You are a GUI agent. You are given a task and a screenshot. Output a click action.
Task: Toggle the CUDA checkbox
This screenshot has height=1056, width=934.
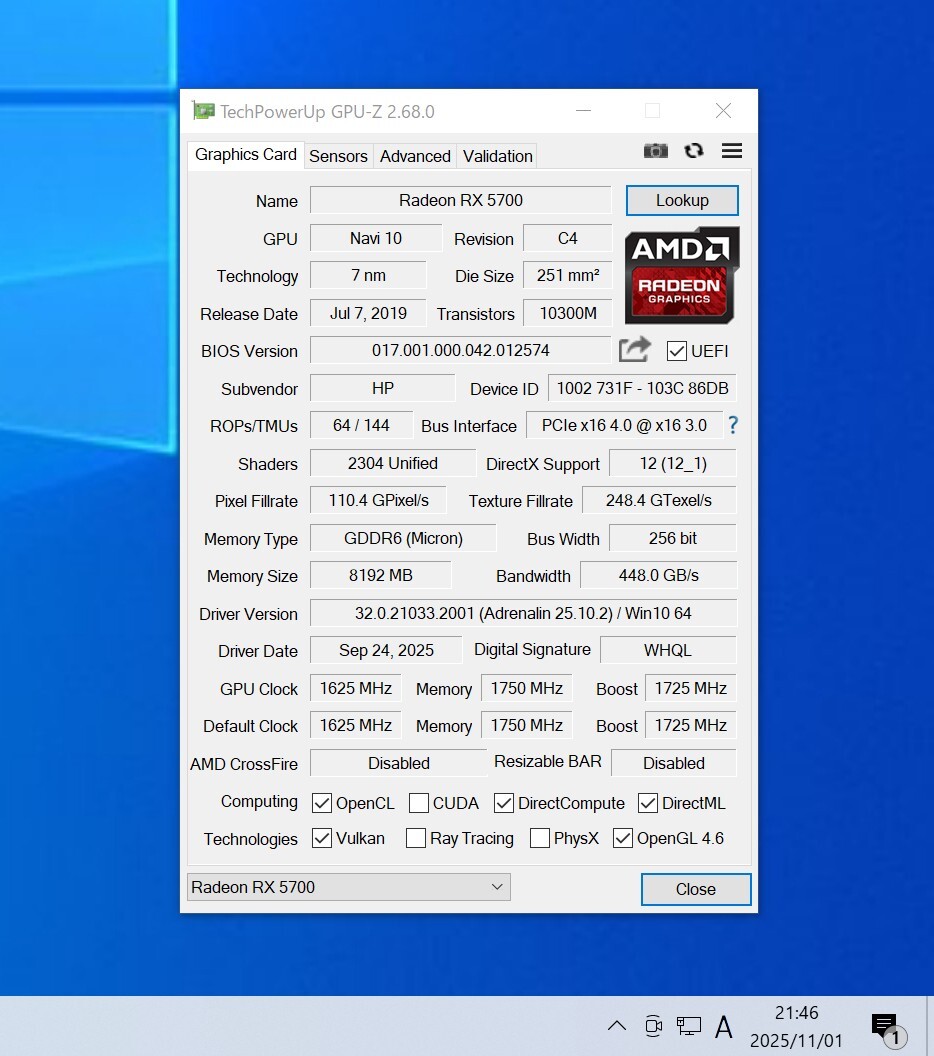(419, 803)
